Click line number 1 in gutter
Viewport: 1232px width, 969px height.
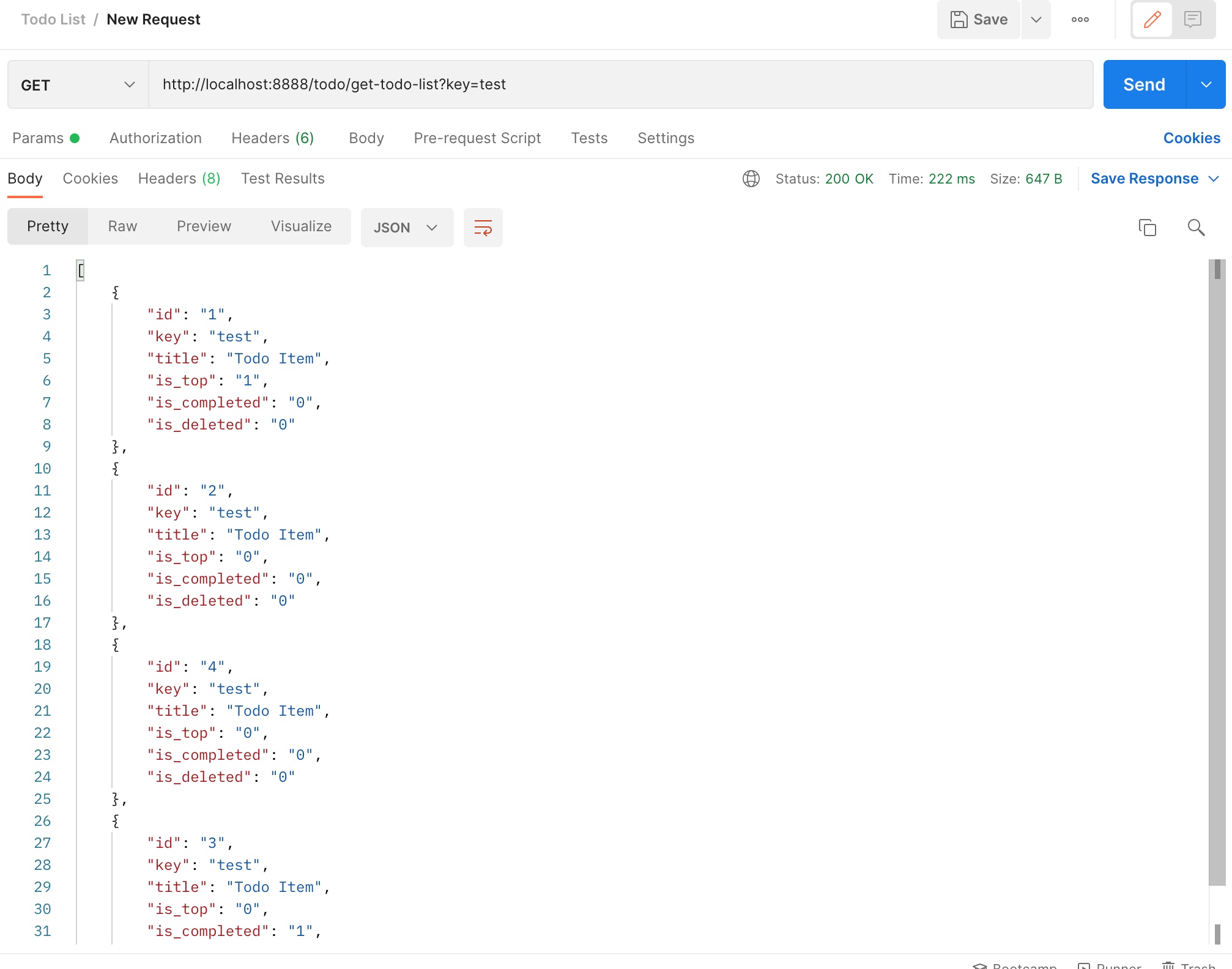(x=46, y=270)
